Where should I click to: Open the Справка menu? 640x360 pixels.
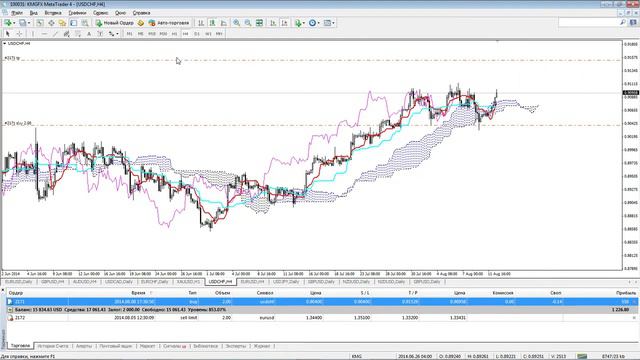tap(141, 13)
